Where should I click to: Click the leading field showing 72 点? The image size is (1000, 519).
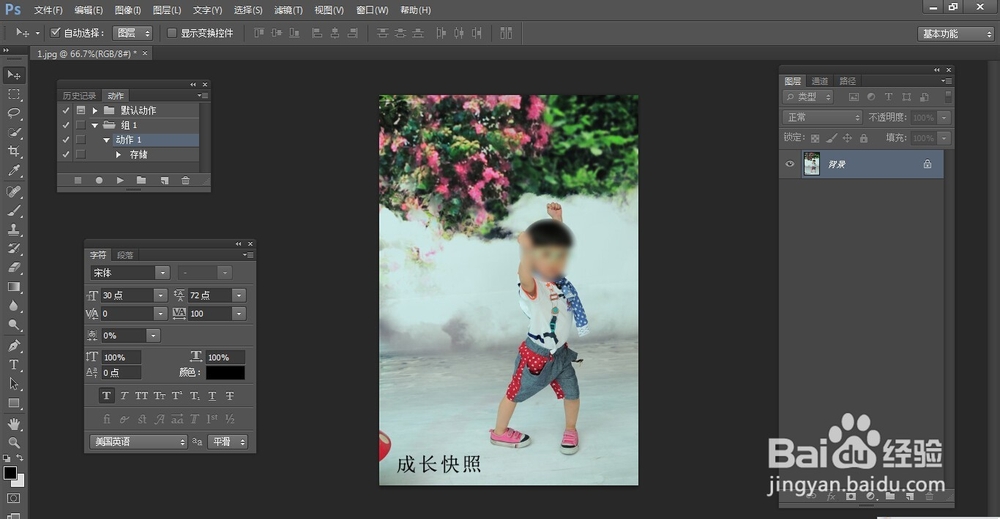tap(210, 295)
